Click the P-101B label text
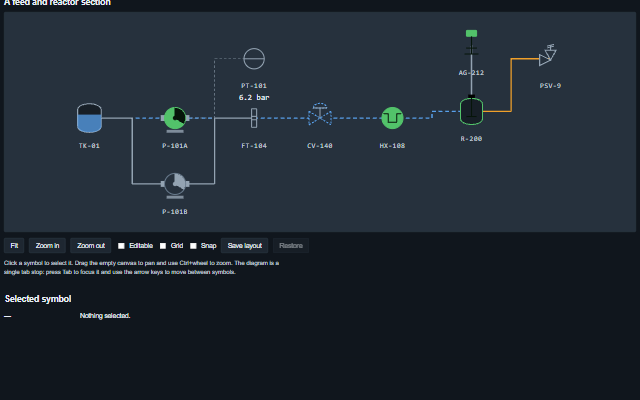The width and height of the screenshot is (640, 400). point(175,212)
